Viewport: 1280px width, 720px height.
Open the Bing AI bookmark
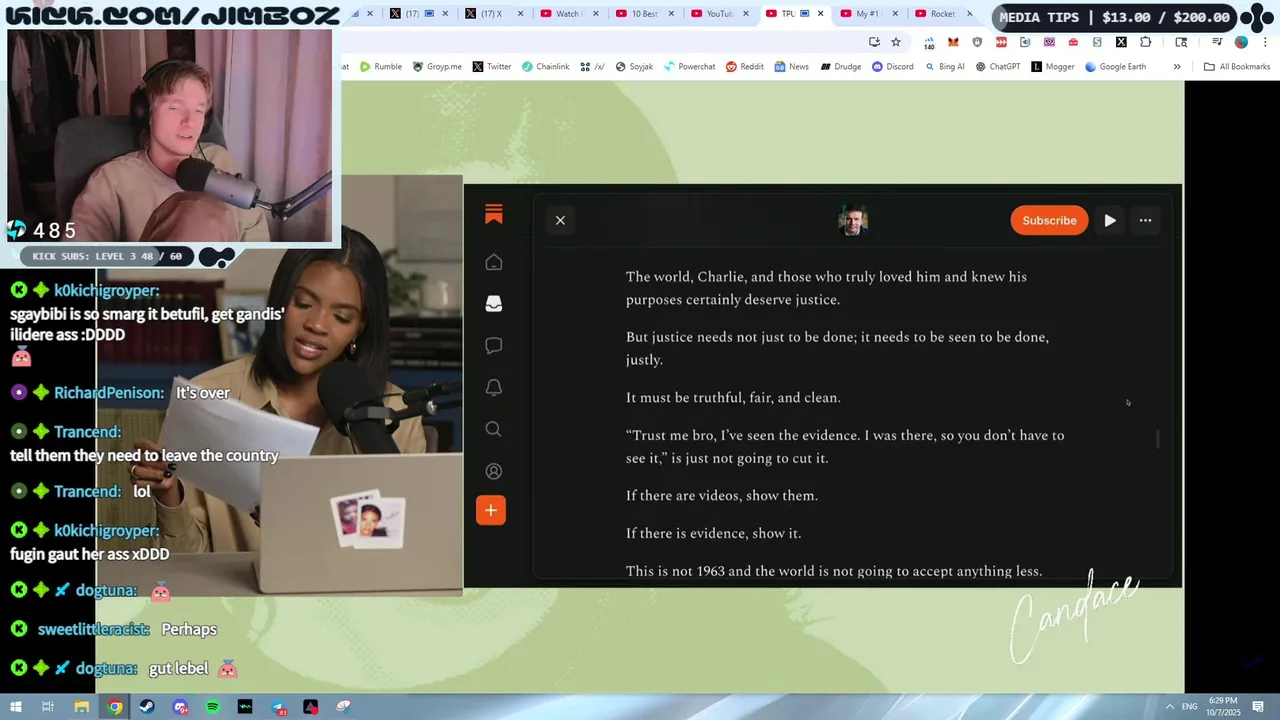click(944, 67)
